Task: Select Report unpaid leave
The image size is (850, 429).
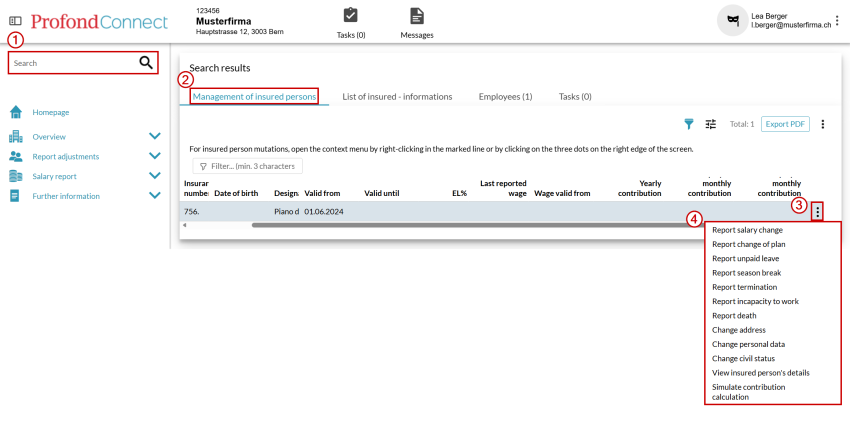Action: pyautogui.click(x=745, y=259)
